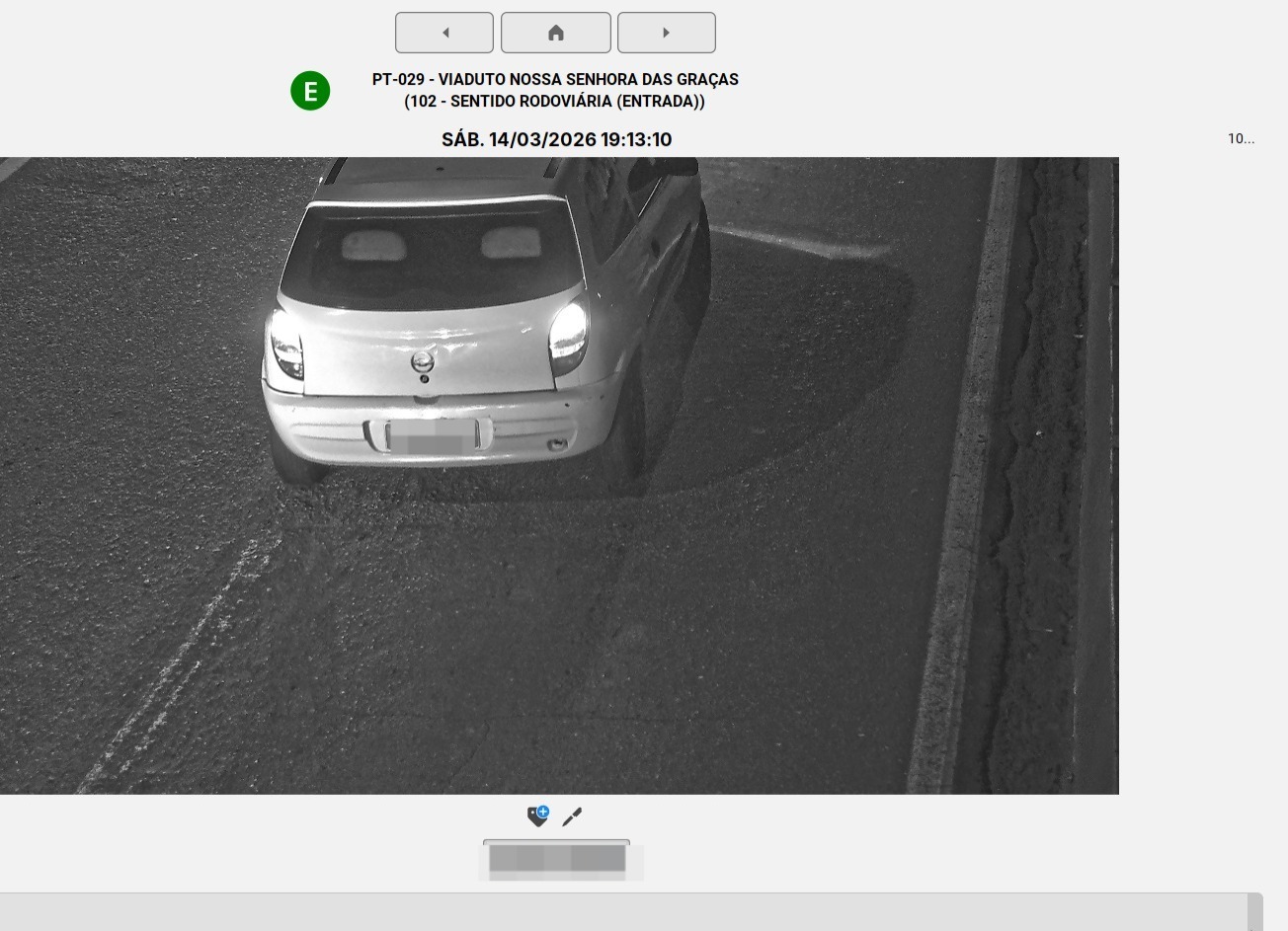This screenshot has height=931, width=1288.
Task: Click the car's right taillight in the image
Action: click(x=568, y=333)
